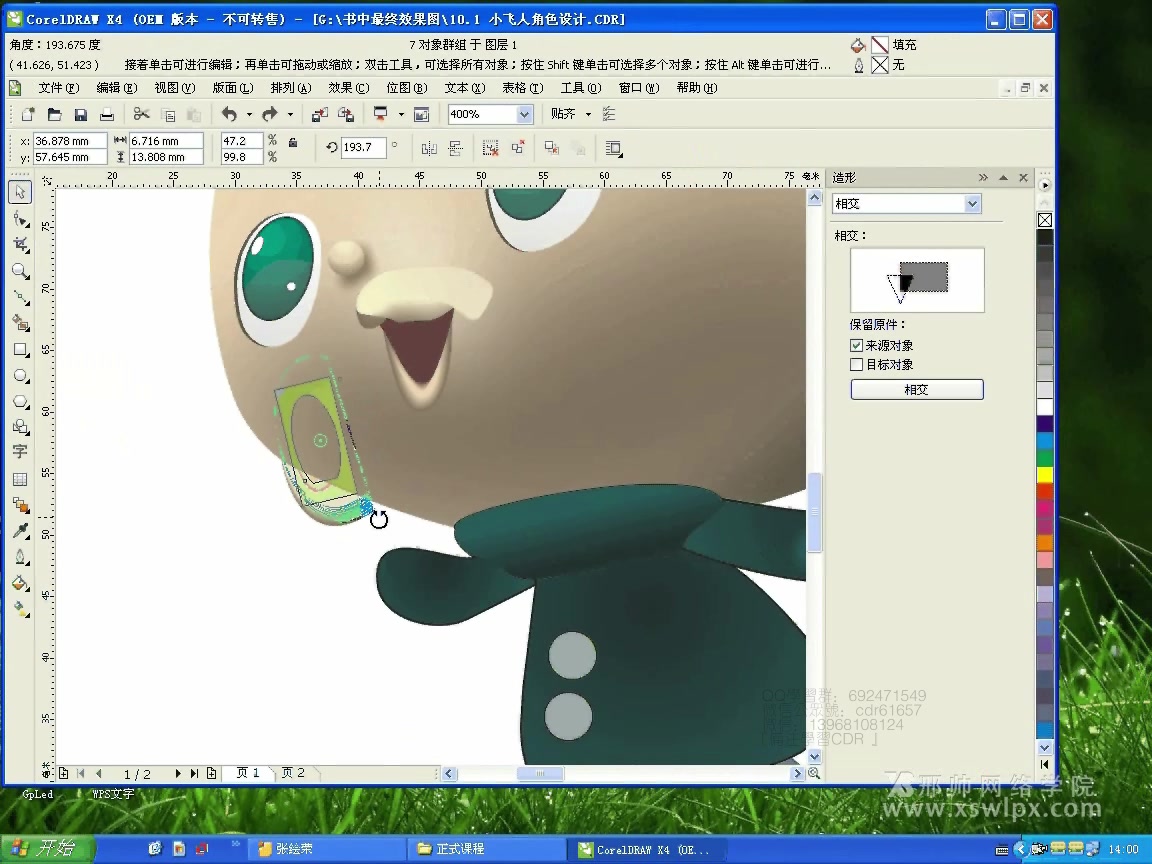1152x864 pixels.
Task: Select the Text tool
Action: (20, 452)
